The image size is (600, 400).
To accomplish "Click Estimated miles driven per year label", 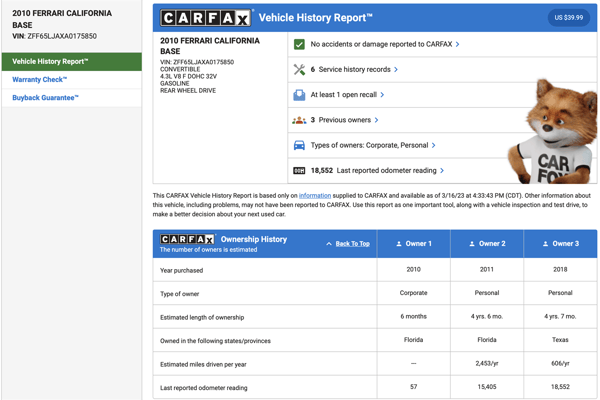I will 203,364.
